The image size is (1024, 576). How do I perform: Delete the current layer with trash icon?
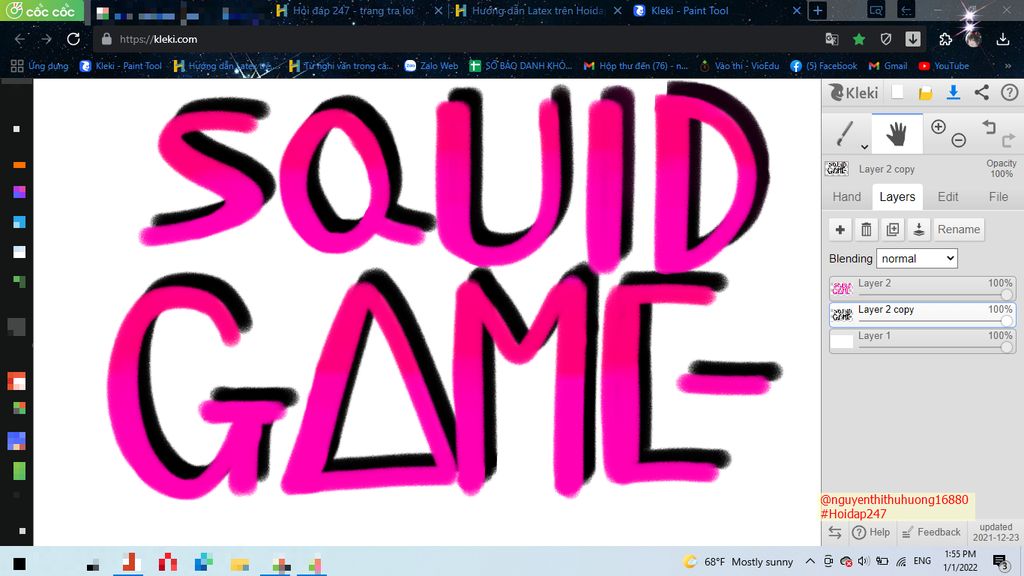point(866,229)
